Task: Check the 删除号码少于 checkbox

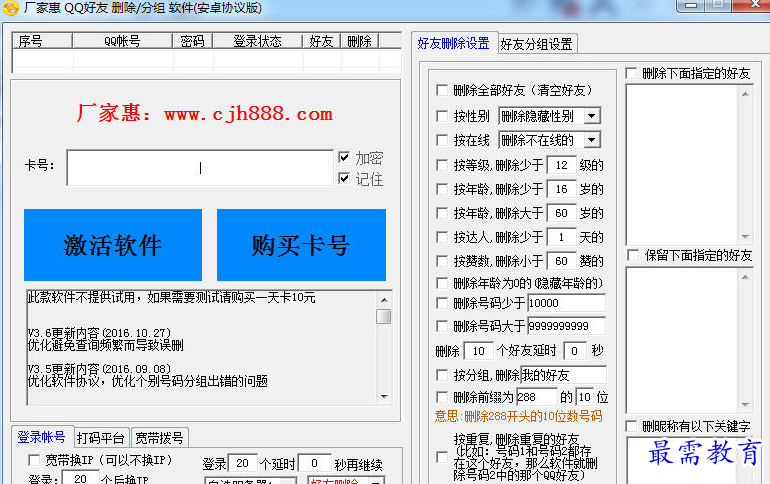Action: point(442,303)
